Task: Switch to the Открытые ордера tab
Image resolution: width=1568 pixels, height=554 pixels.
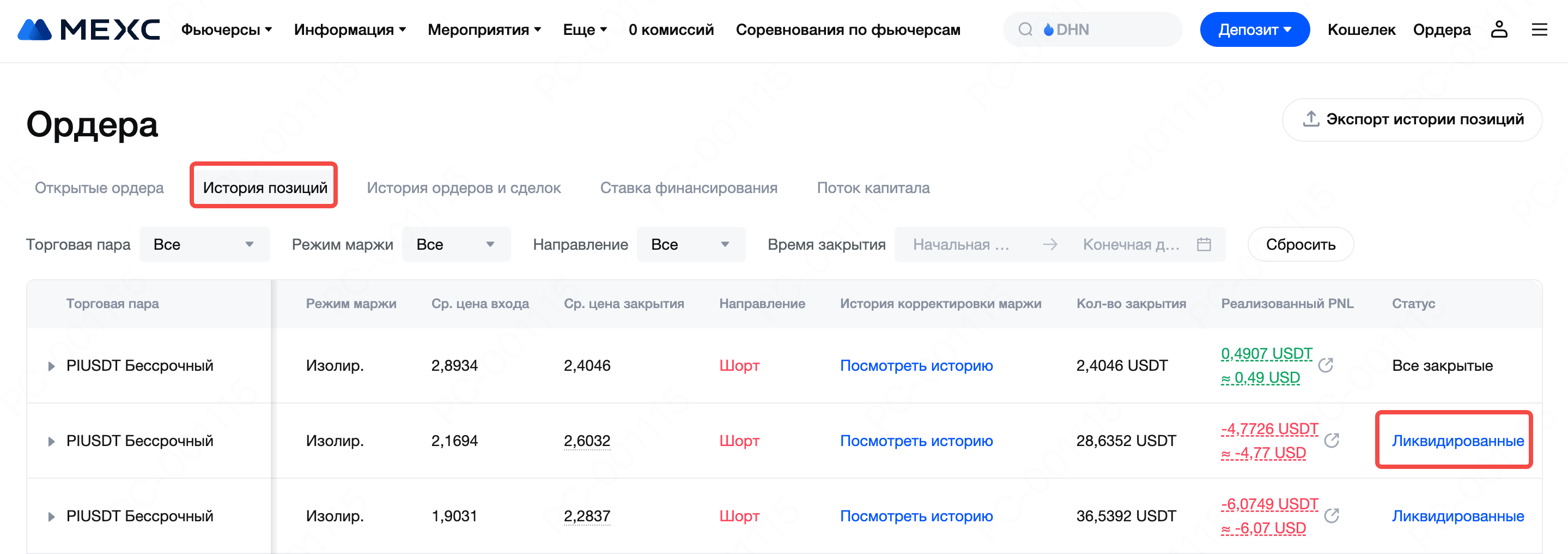Action: (99, 188)
